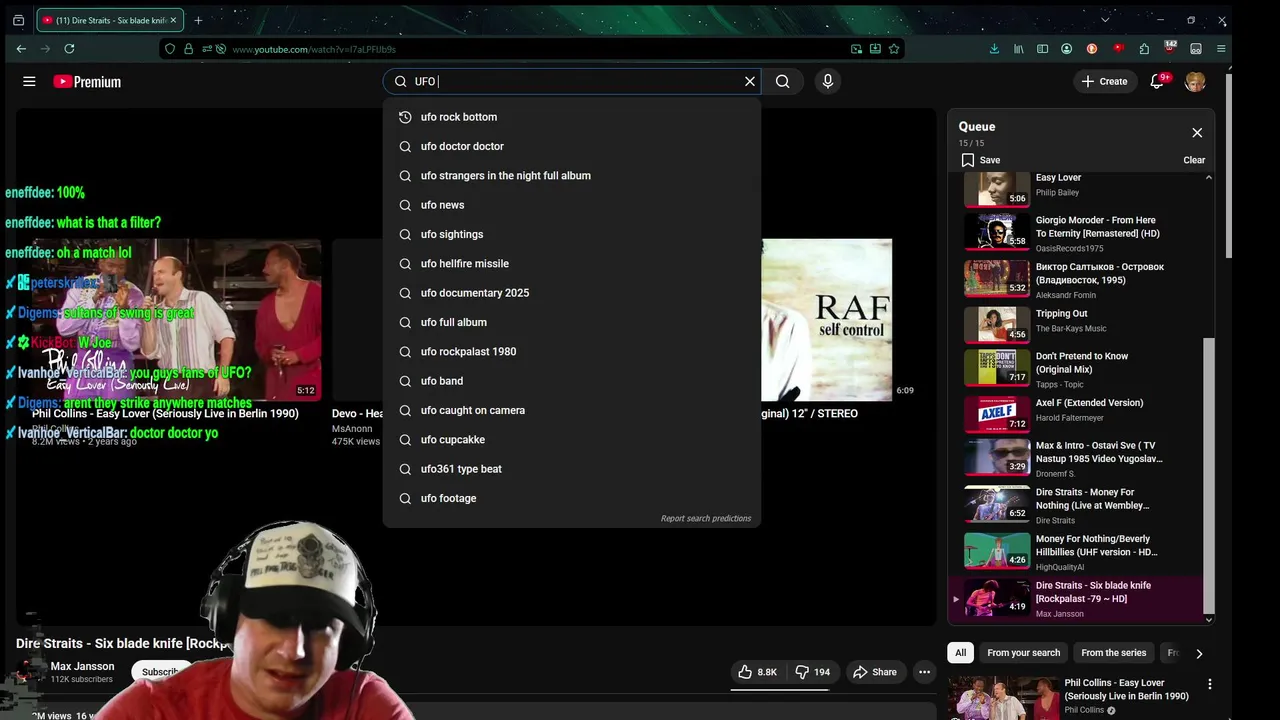Choose suggestion ufo caught on camera
The image size is (1280, 720).
572,410
